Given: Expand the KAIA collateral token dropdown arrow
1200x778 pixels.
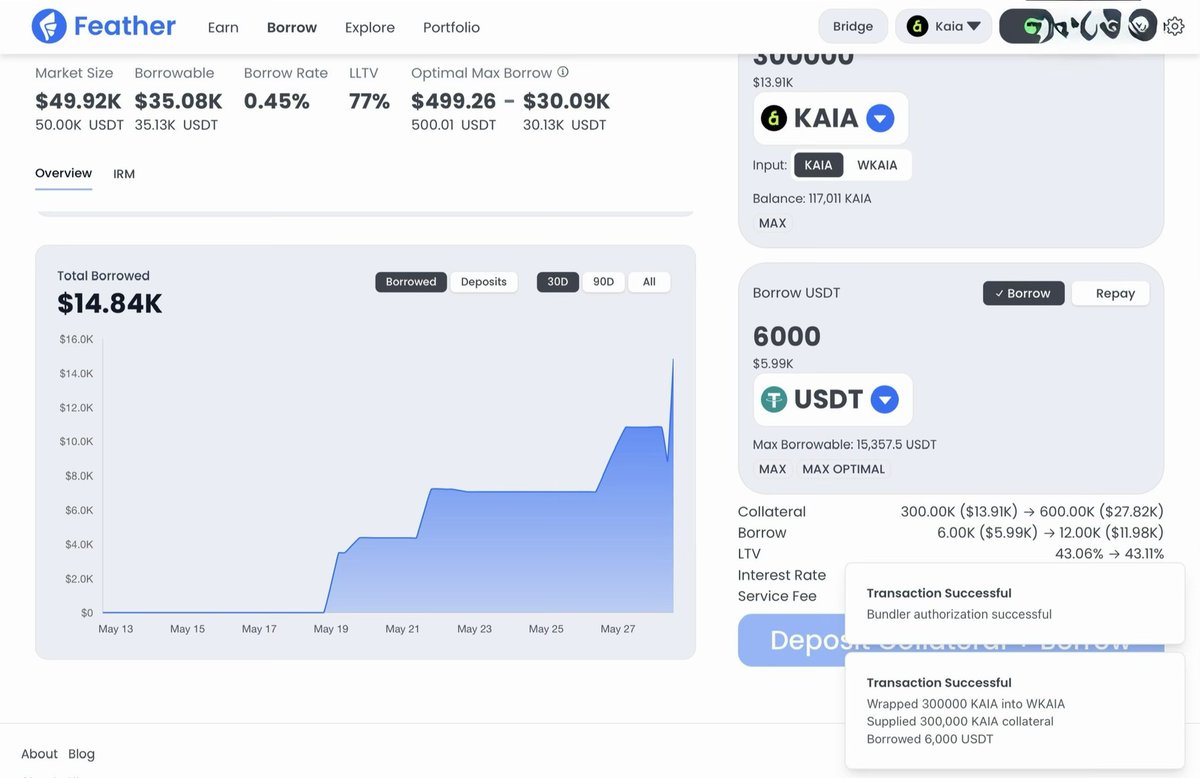Looking at the screenshot, I should tap(880, 118).
